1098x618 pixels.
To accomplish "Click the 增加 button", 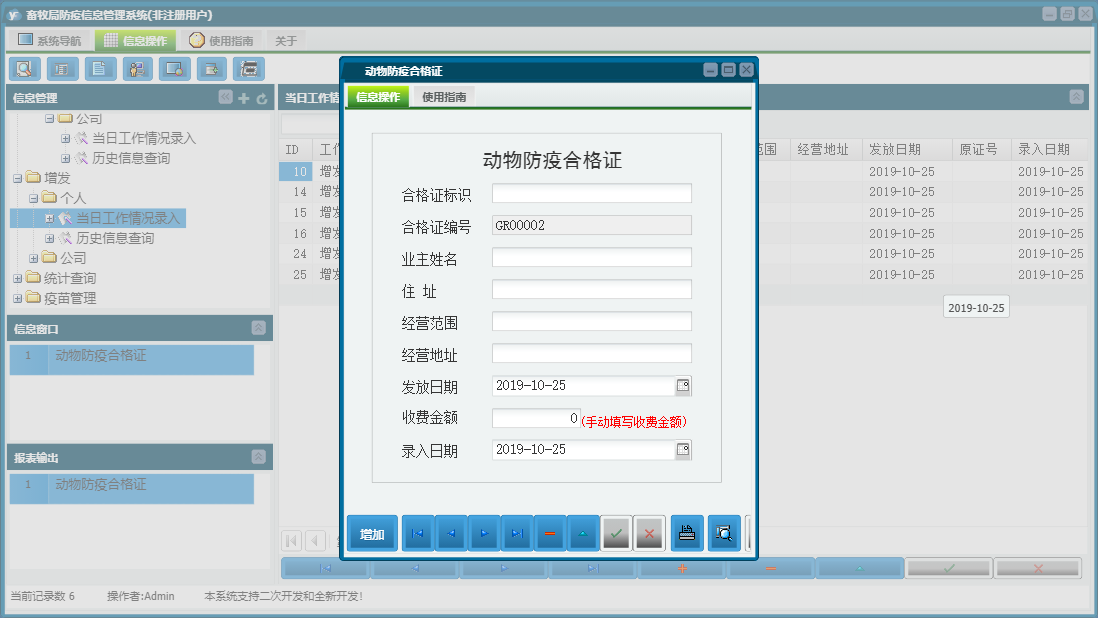I will pos(371,533).
